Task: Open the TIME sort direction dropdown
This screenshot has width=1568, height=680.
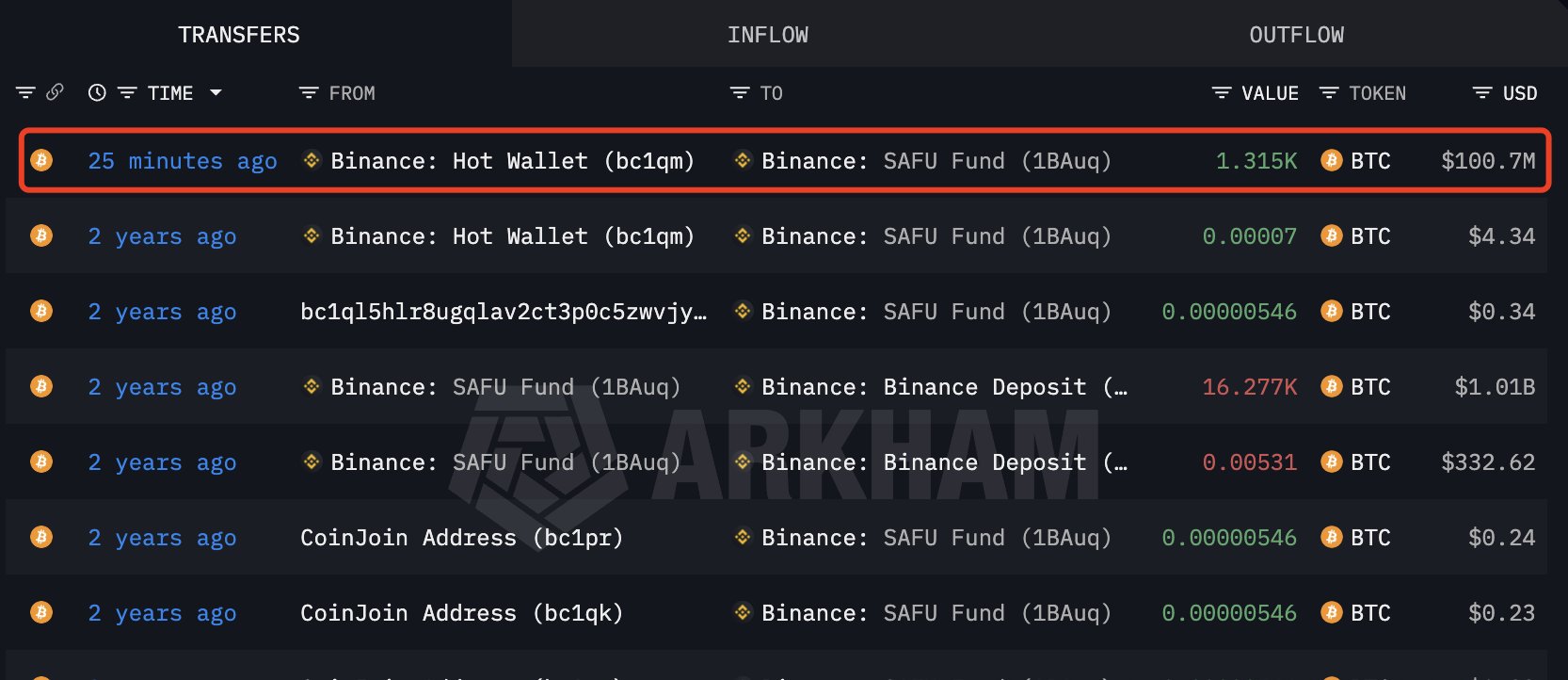Action: (216, 92)
